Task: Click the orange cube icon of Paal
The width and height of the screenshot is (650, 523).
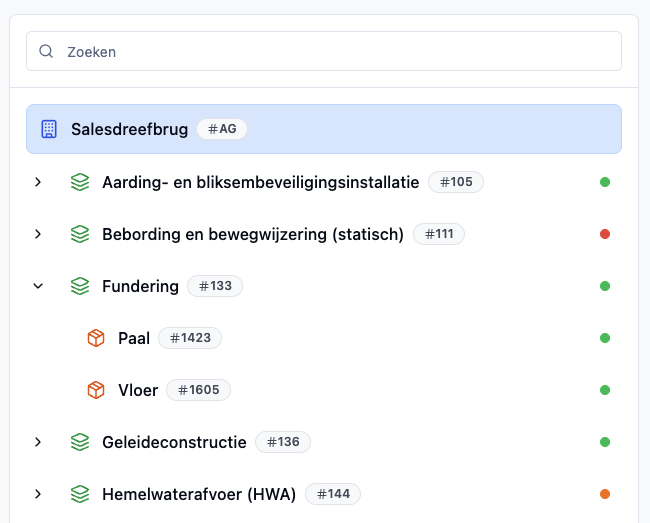Action: click(96, 338)
